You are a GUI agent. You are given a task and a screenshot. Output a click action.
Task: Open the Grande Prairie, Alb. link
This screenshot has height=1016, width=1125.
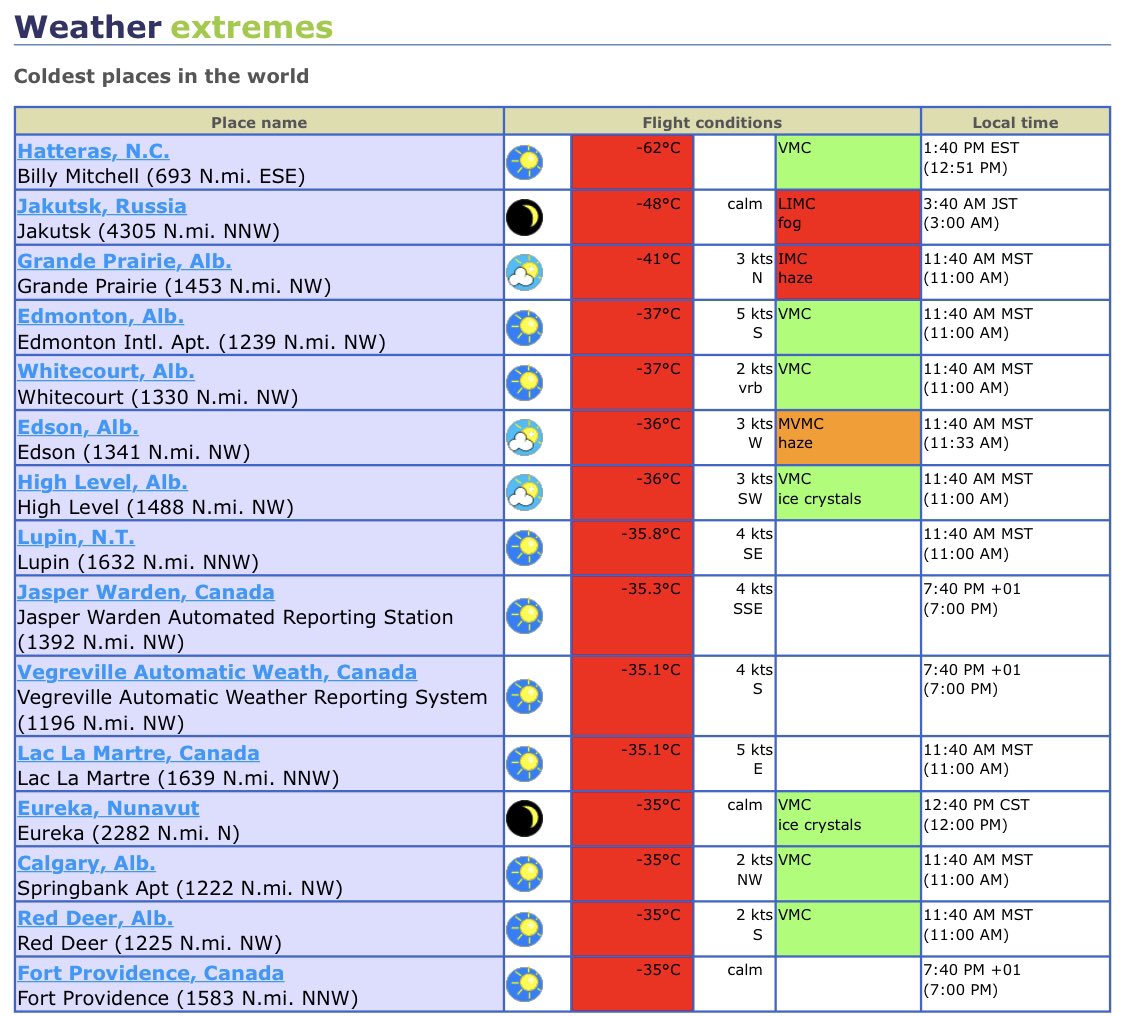point(124,261)
